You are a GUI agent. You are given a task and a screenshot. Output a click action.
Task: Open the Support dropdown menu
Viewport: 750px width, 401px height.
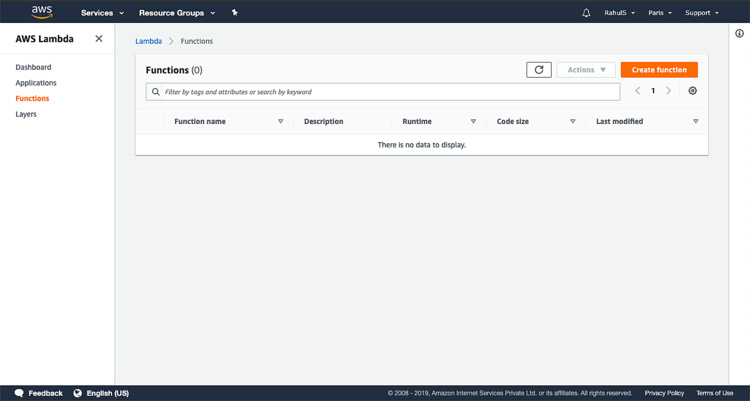click(x=701, y=13)
